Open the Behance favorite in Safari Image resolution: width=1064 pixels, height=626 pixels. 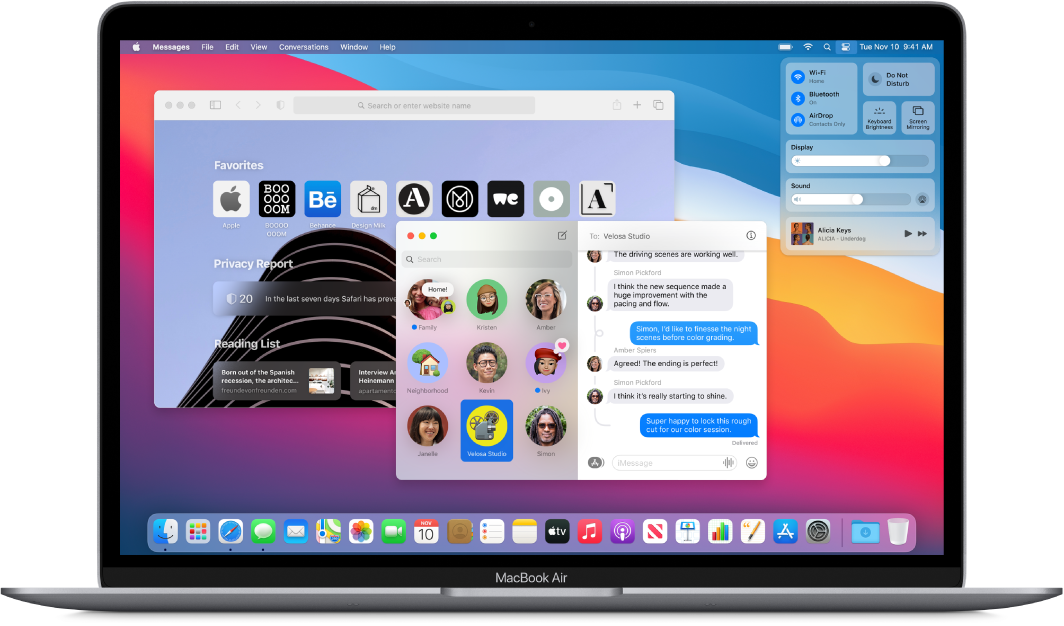point(323,199)
